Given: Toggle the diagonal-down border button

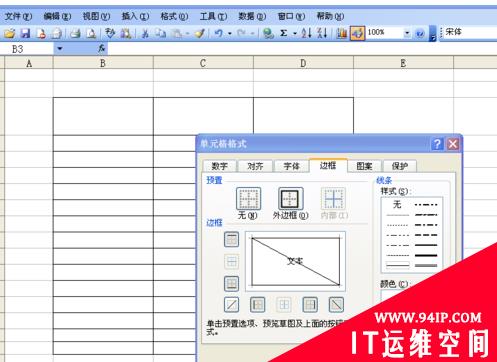Looking at the screenshot, I should (336, 305).
